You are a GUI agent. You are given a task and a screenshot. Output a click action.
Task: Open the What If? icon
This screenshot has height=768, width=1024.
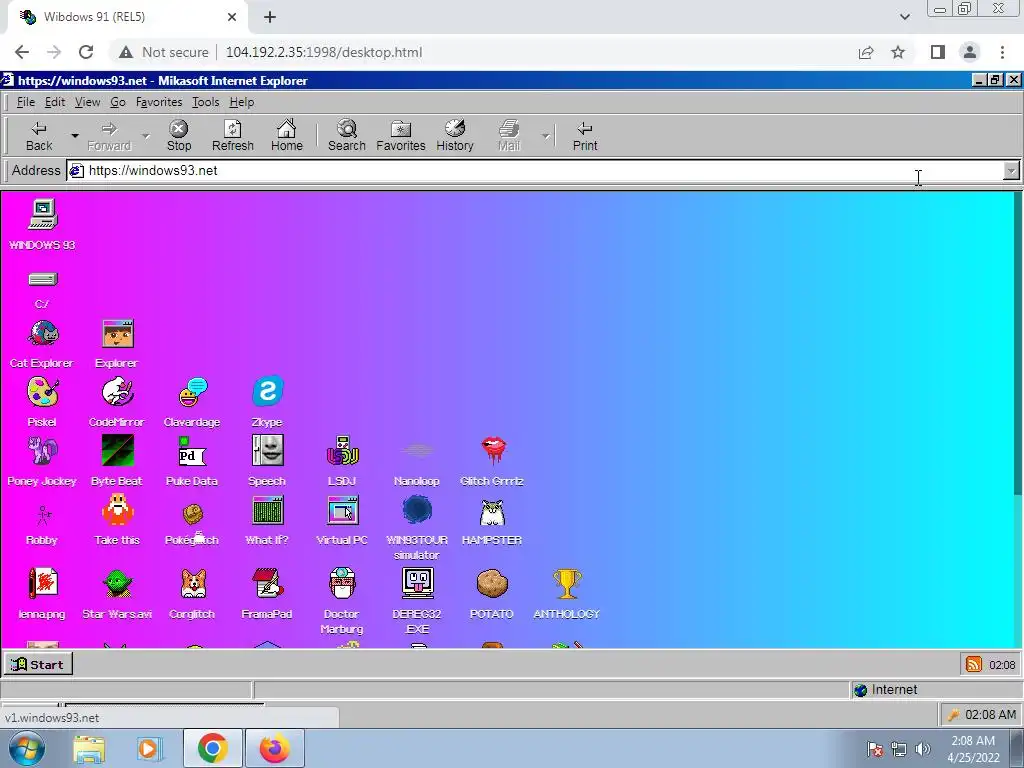pyautogui.click(x=268, y=510)
